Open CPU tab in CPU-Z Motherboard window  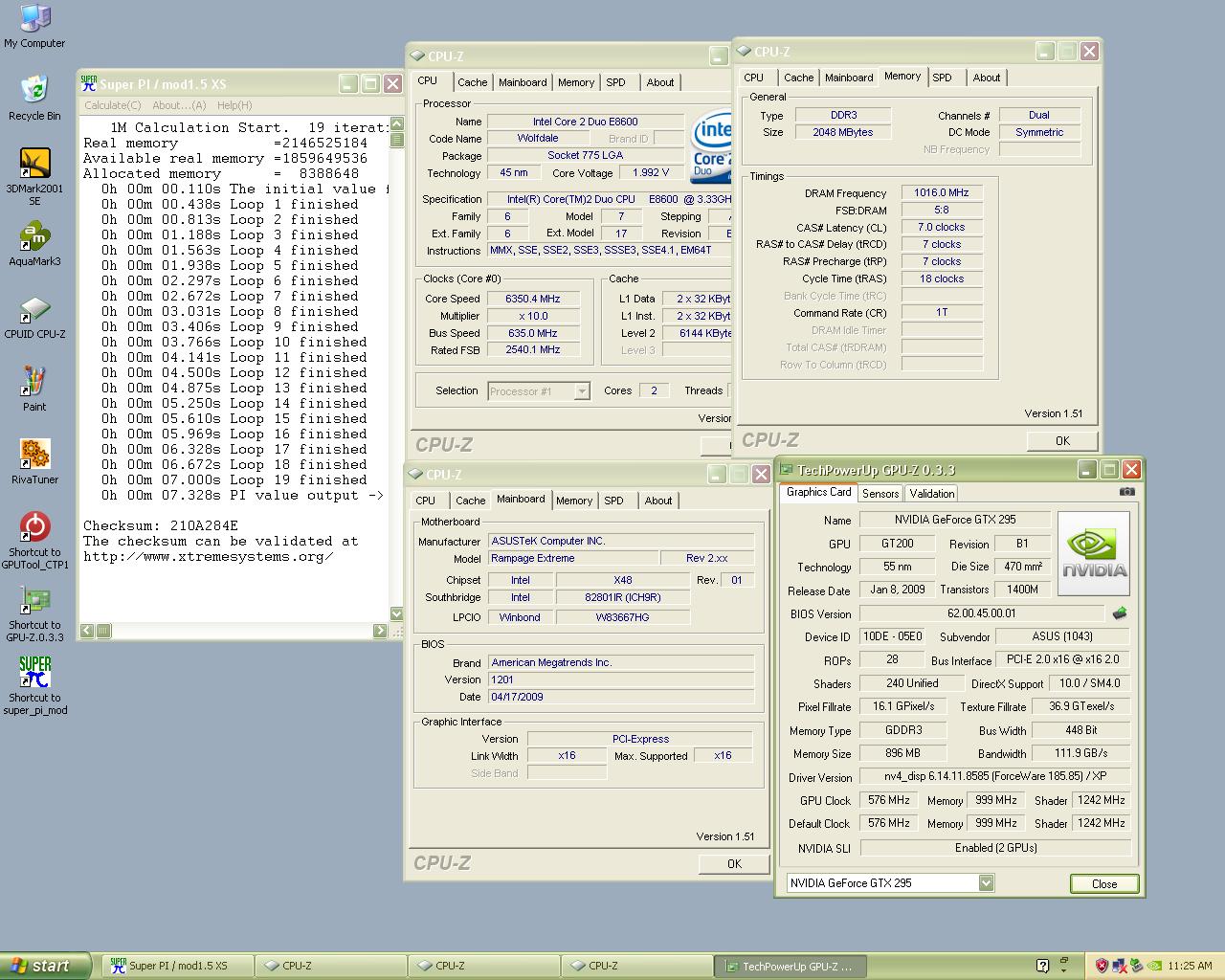click(426, 501)
